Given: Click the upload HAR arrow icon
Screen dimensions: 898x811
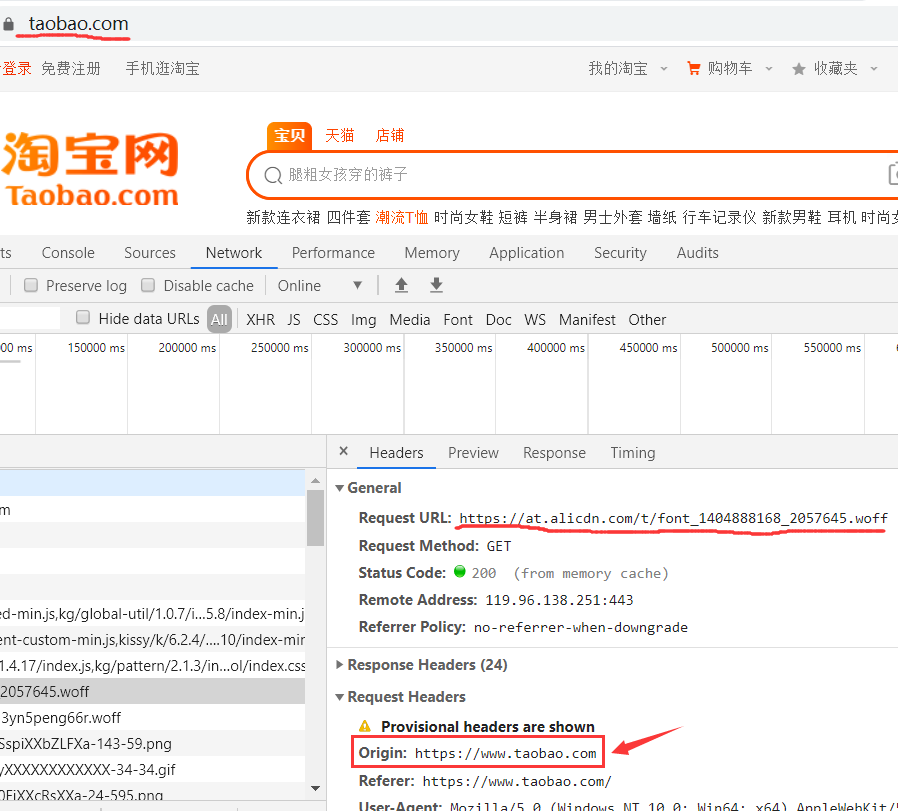Looking at the screenshot, I should (401, 285).
